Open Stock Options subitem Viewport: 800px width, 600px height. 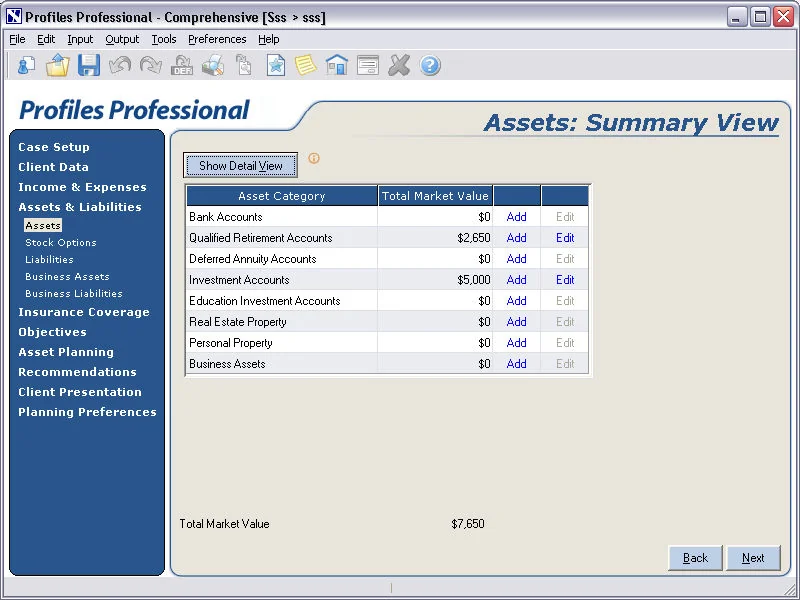(x=61, y=242)
